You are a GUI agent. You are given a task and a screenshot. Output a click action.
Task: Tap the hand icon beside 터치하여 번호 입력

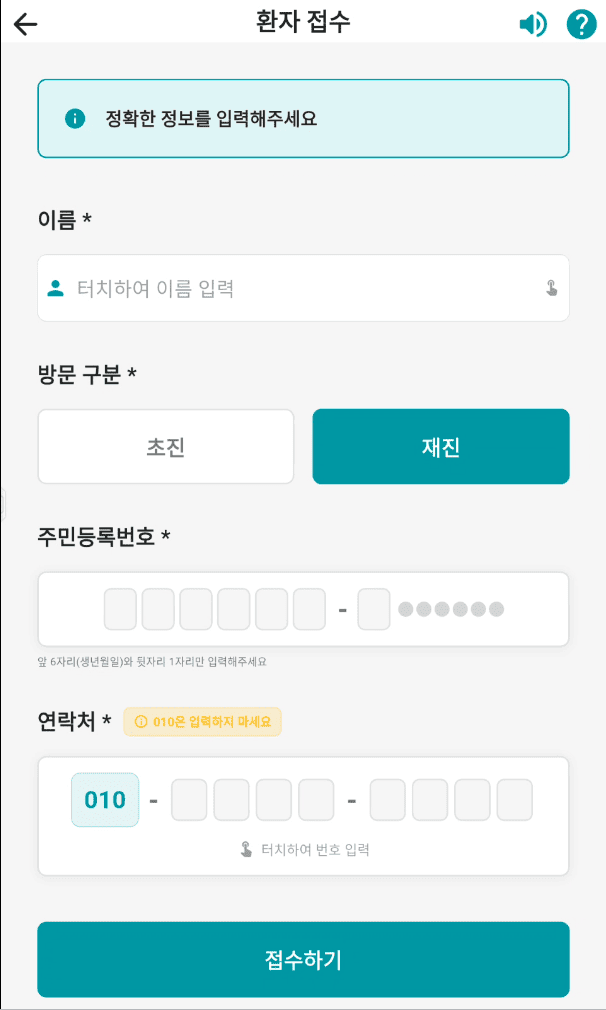point(246,850)
